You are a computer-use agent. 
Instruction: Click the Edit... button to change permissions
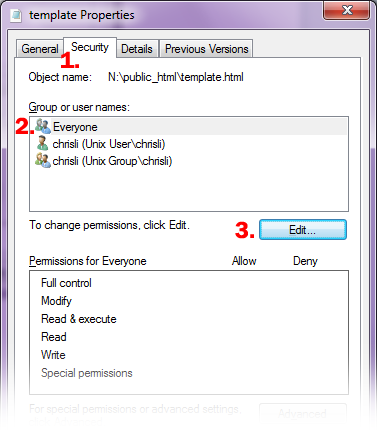303,230
